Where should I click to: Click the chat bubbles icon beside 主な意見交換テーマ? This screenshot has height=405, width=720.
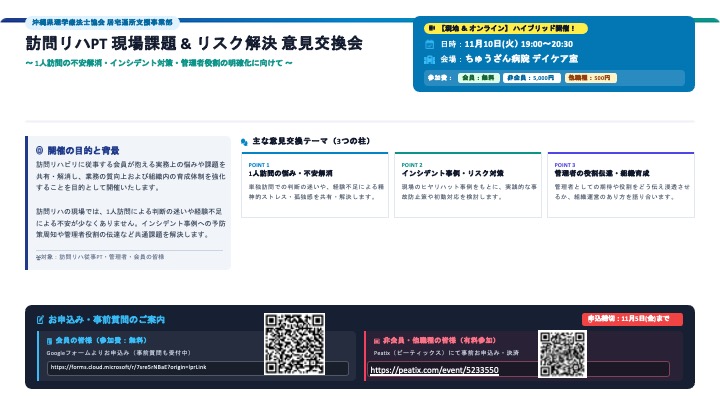point(244,142)
